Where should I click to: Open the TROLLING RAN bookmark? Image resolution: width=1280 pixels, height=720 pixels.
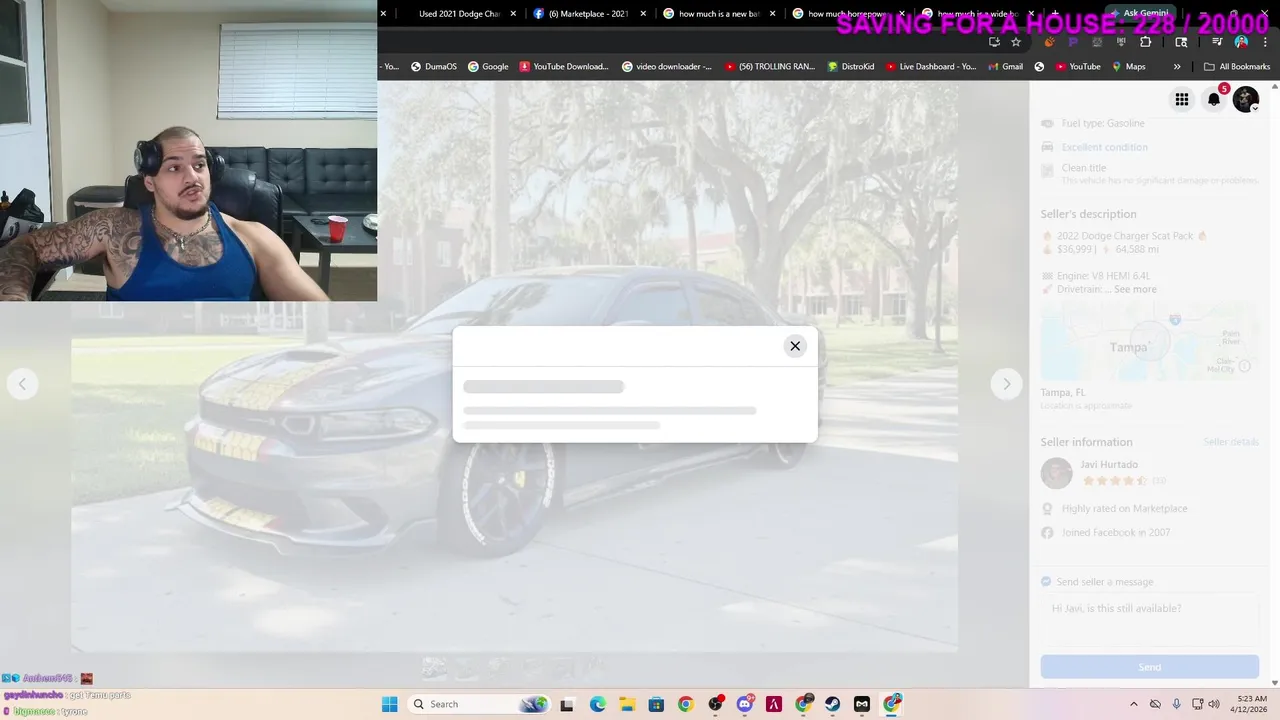point(770,67)
